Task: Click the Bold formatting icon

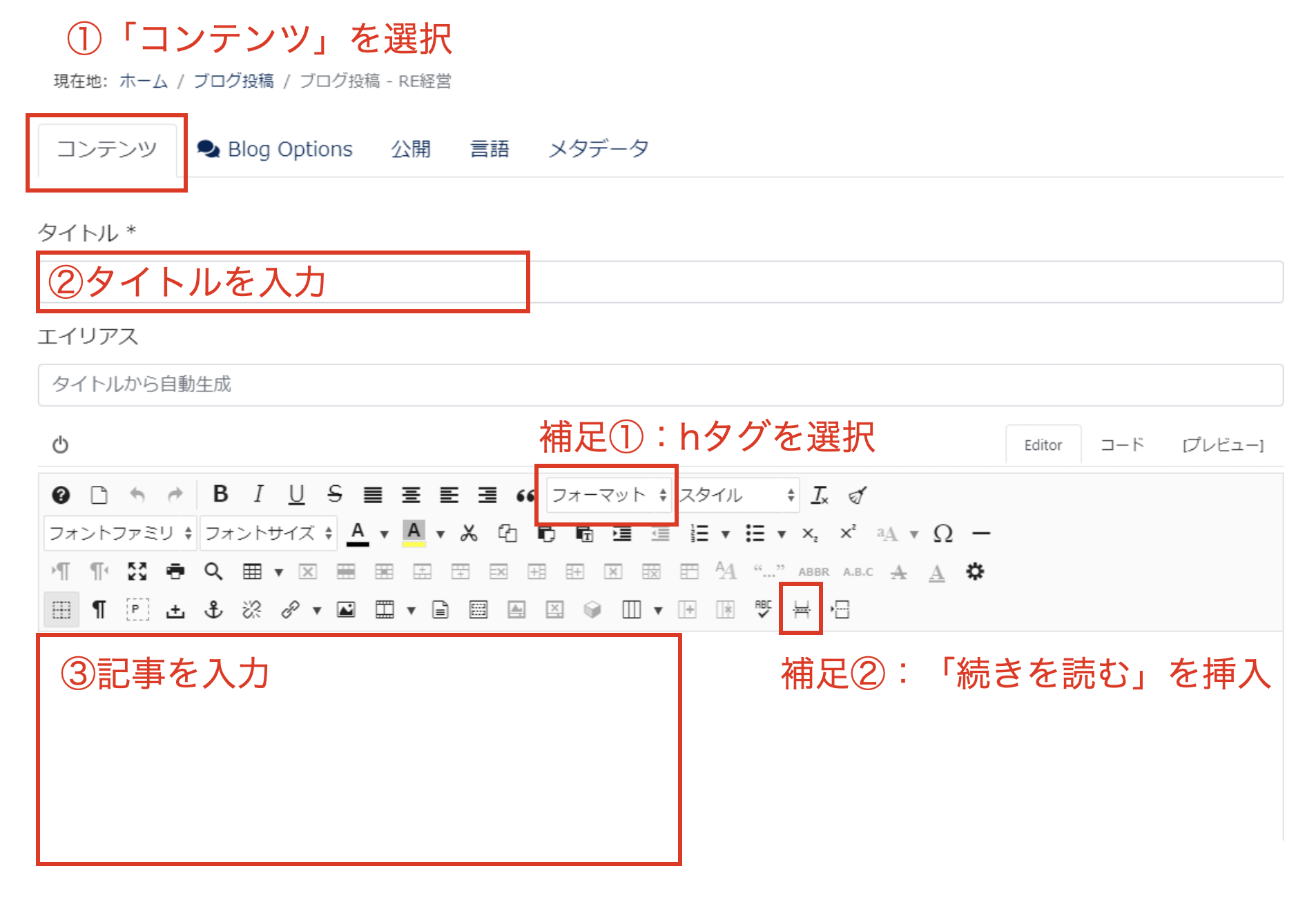Action: coord(220,494)
